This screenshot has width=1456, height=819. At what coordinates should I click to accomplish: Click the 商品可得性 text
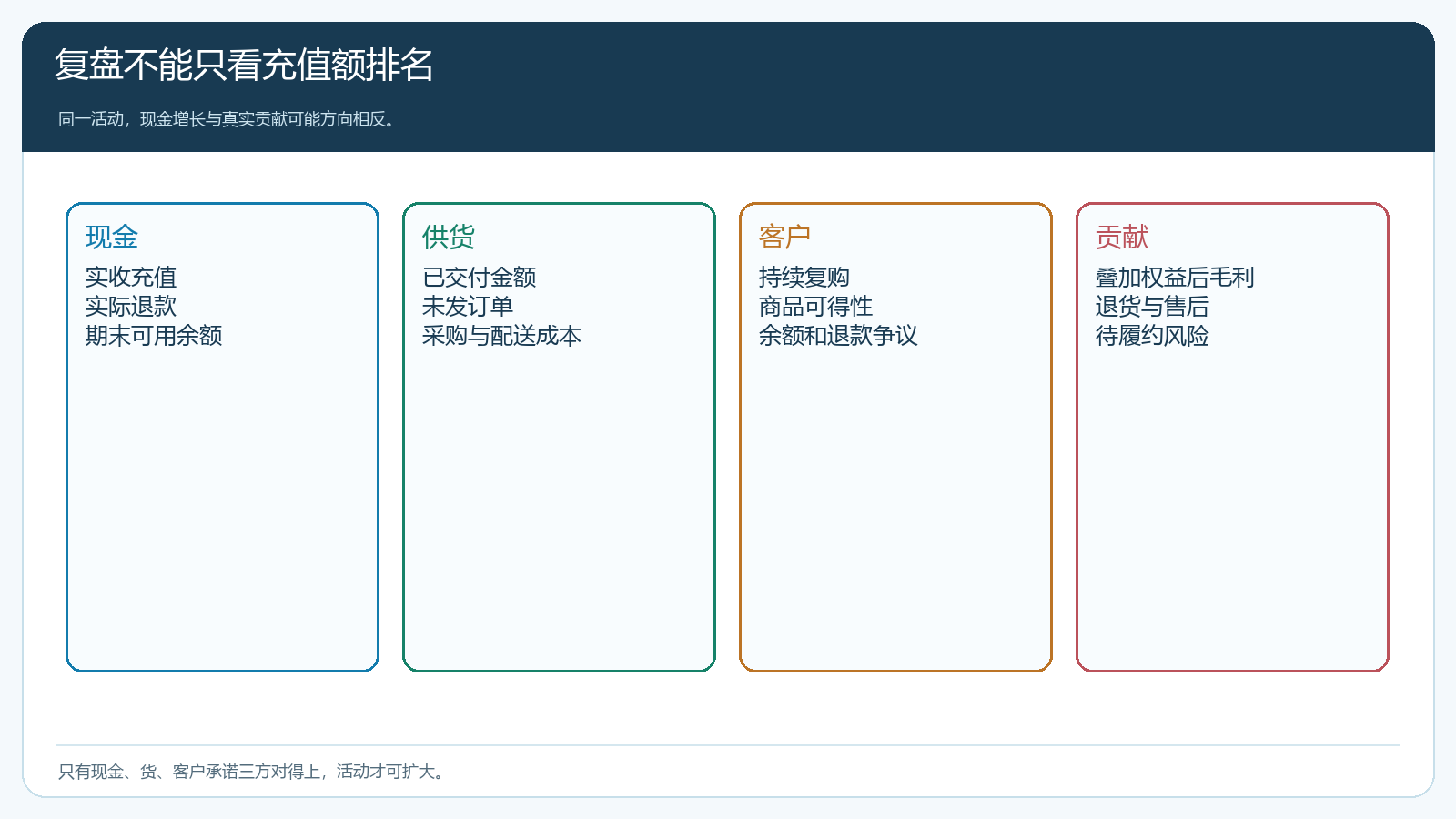click(x=815, y=306)
